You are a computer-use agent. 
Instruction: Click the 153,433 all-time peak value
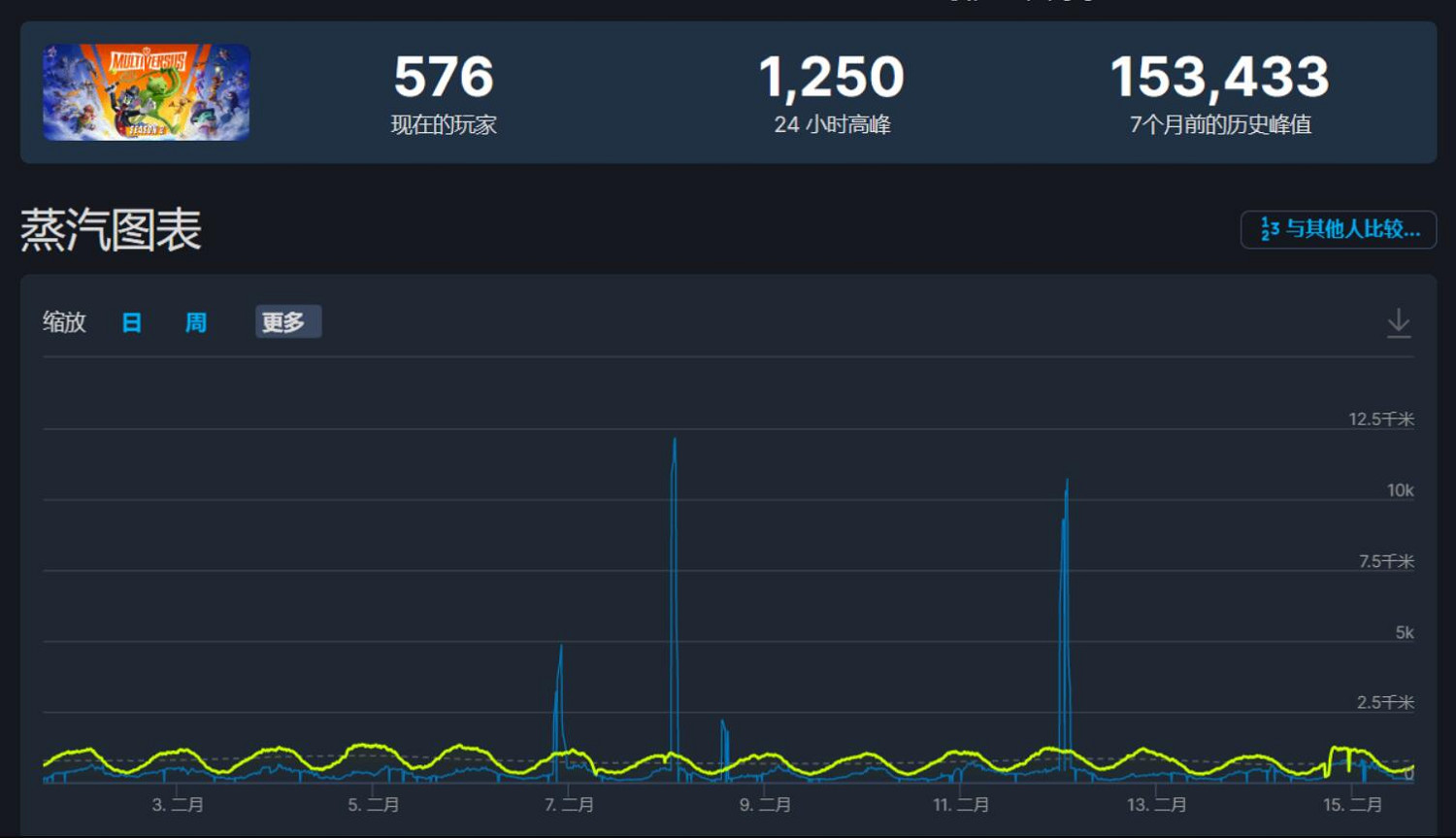tap(1220, 78)
